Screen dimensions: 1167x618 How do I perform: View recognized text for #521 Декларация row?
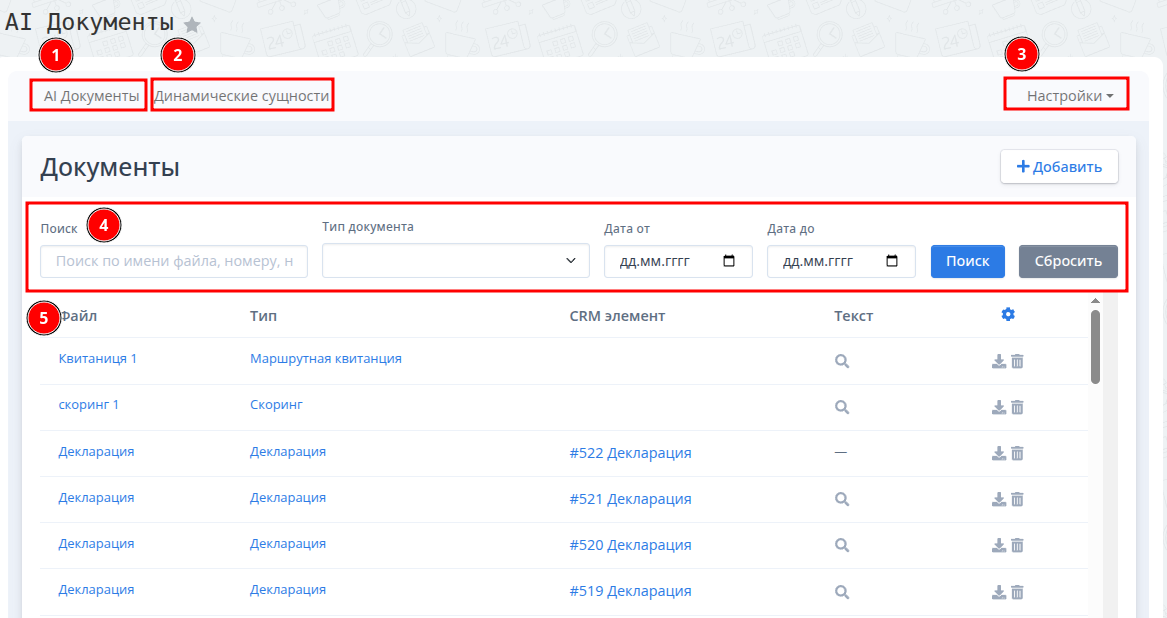pos(842,499)
